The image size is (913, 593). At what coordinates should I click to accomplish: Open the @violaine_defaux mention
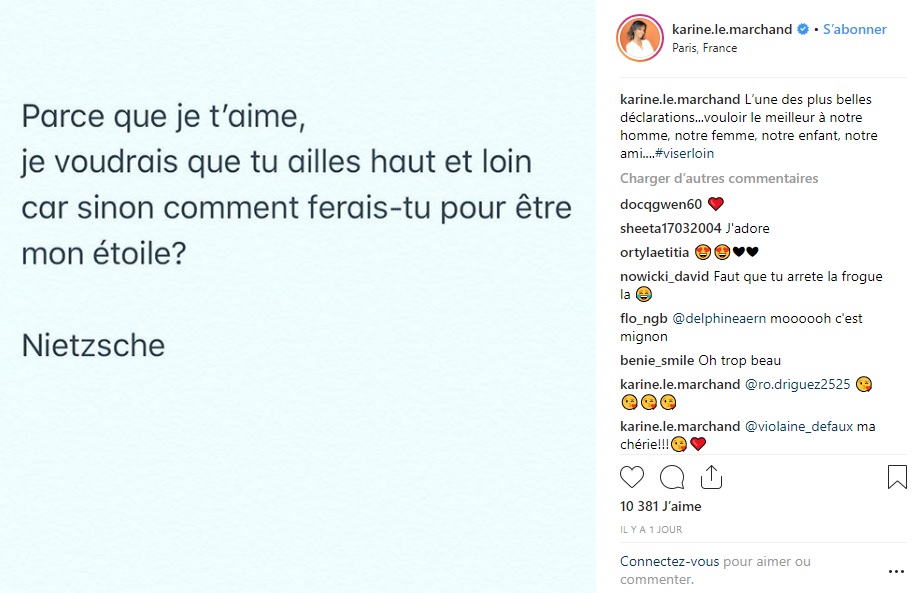click(799, 426)
